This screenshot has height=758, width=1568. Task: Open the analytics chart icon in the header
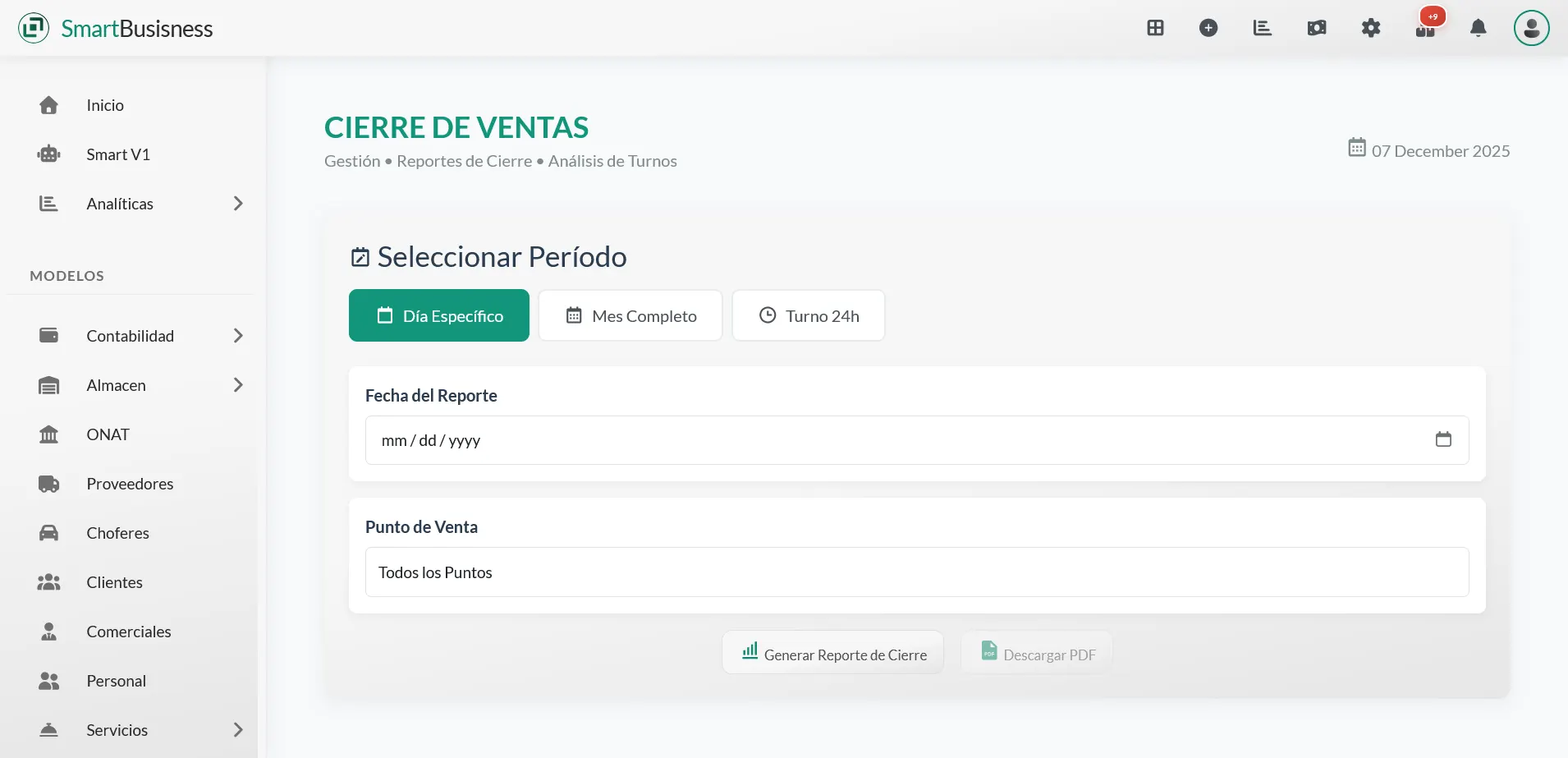(1263, 28)
